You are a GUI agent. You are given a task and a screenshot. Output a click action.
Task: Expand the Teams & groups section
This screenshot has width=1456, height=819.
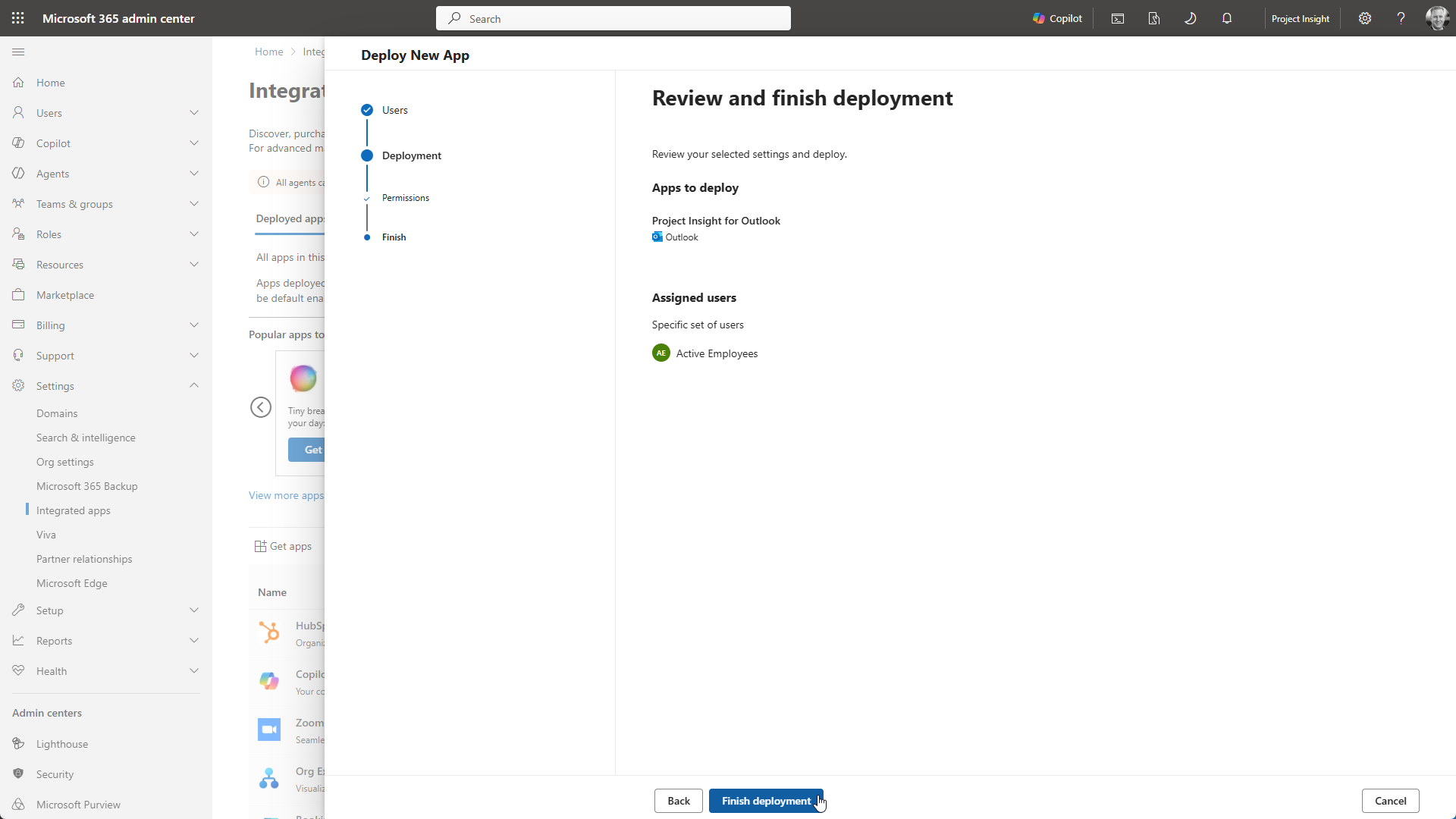pos(106,204)
